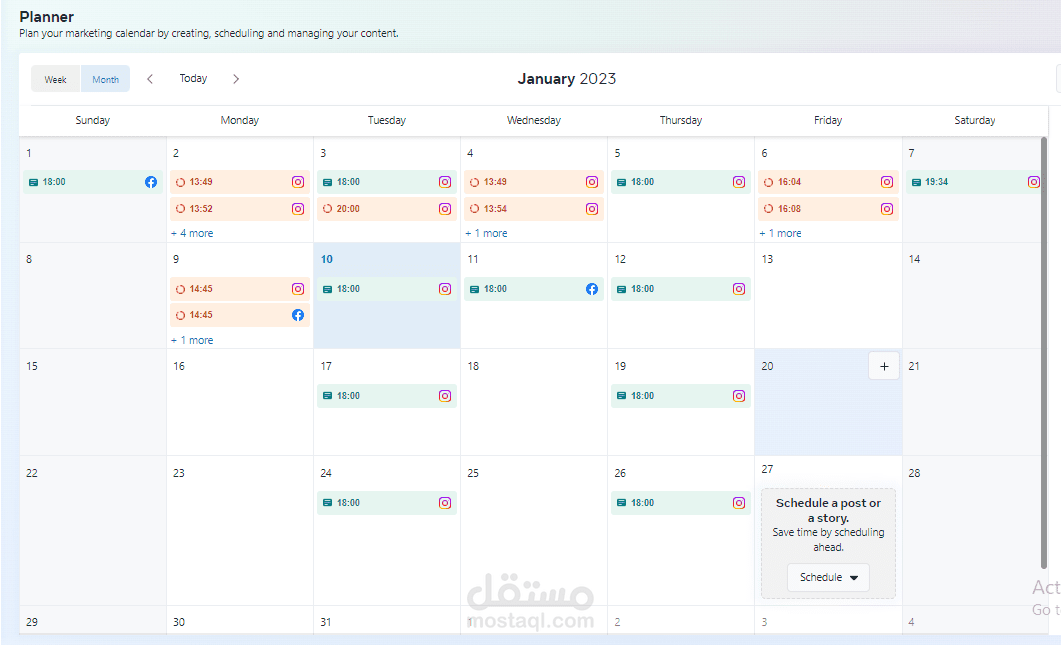Click the pending clock icon on 20:00 post

pos(328,208)
